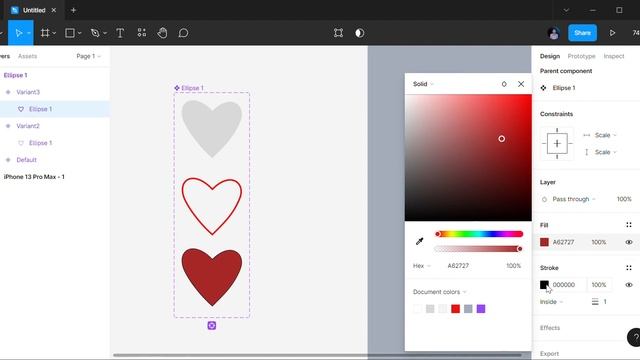Image resolution: width=640 pixels, height=360 pixels.
Task: Click the edit object icon in toolbar
Action: (x=338, y=33)
